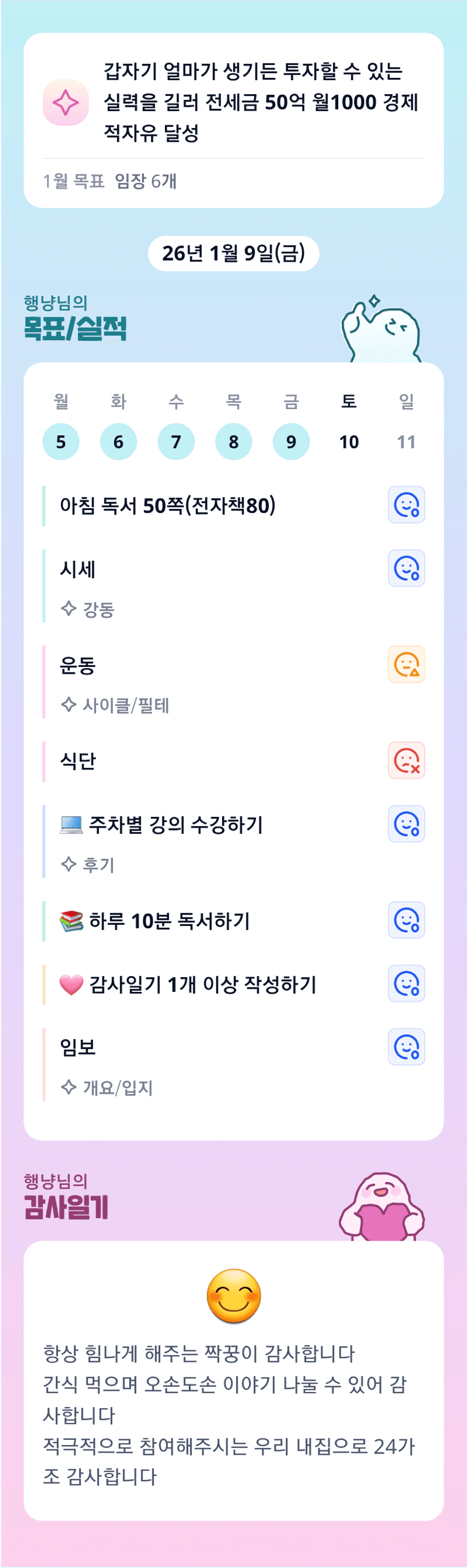467x1568 pixels.
Task: Select Saturday the 10th date
Action: (349, 441)
